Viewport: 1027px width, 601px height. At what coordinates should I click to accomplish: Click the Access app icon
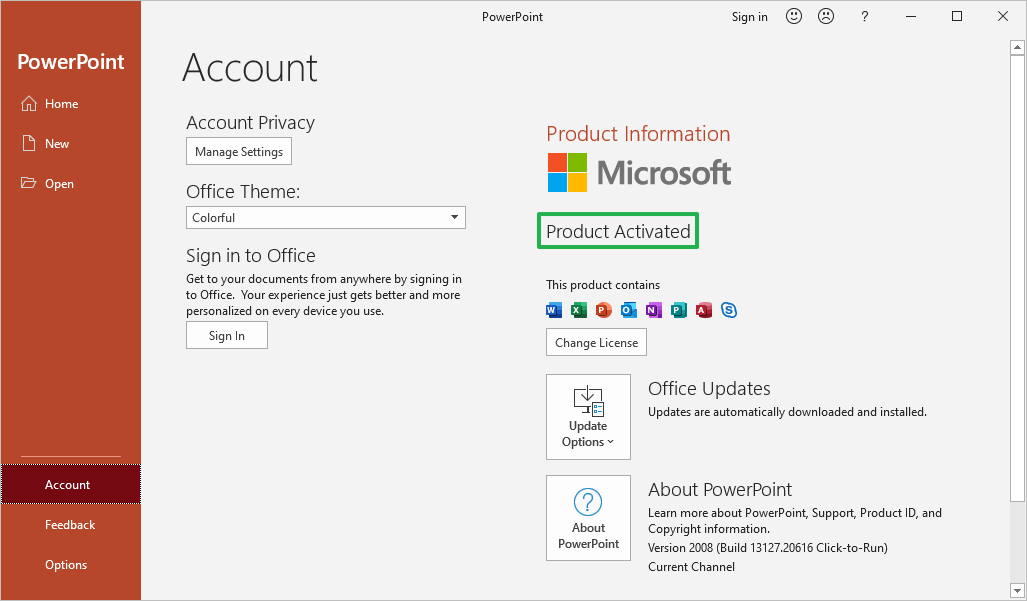(704, 310)
